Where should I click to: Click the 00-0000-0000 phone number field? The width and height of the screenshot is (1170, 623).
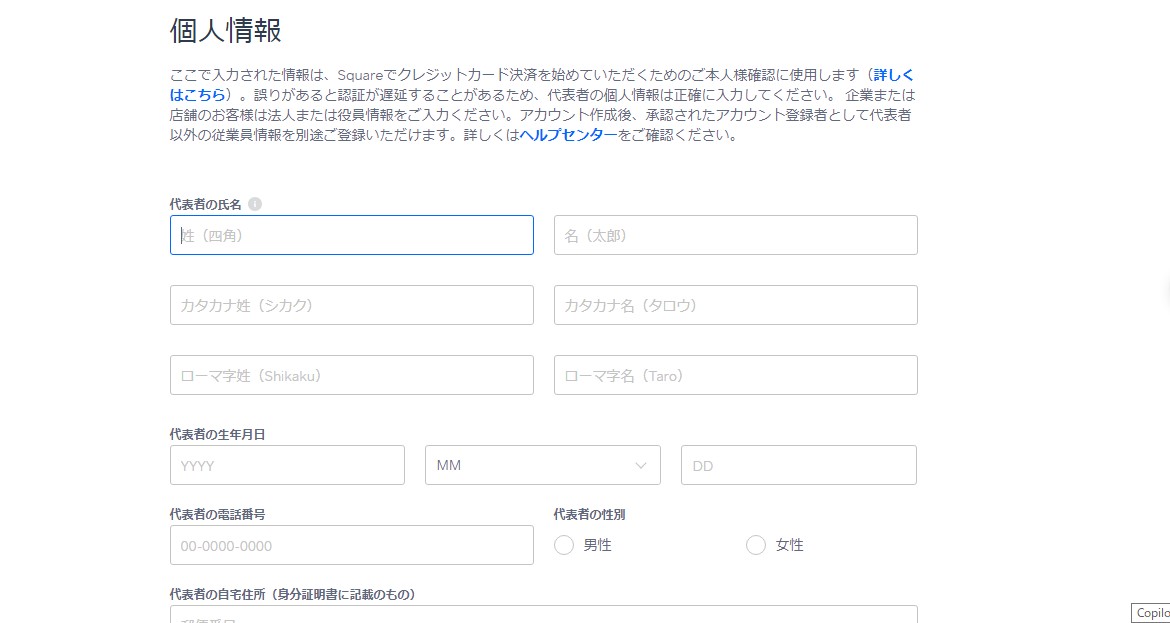[351, 545]
